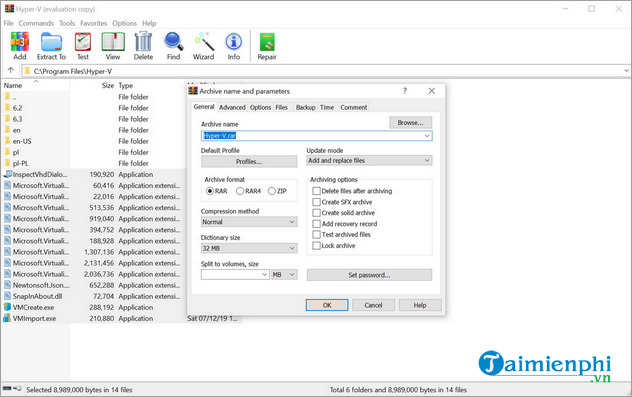Switch to the Advanced tab
Viewport: 632px width, 397px height.
(x=232, y=107)
